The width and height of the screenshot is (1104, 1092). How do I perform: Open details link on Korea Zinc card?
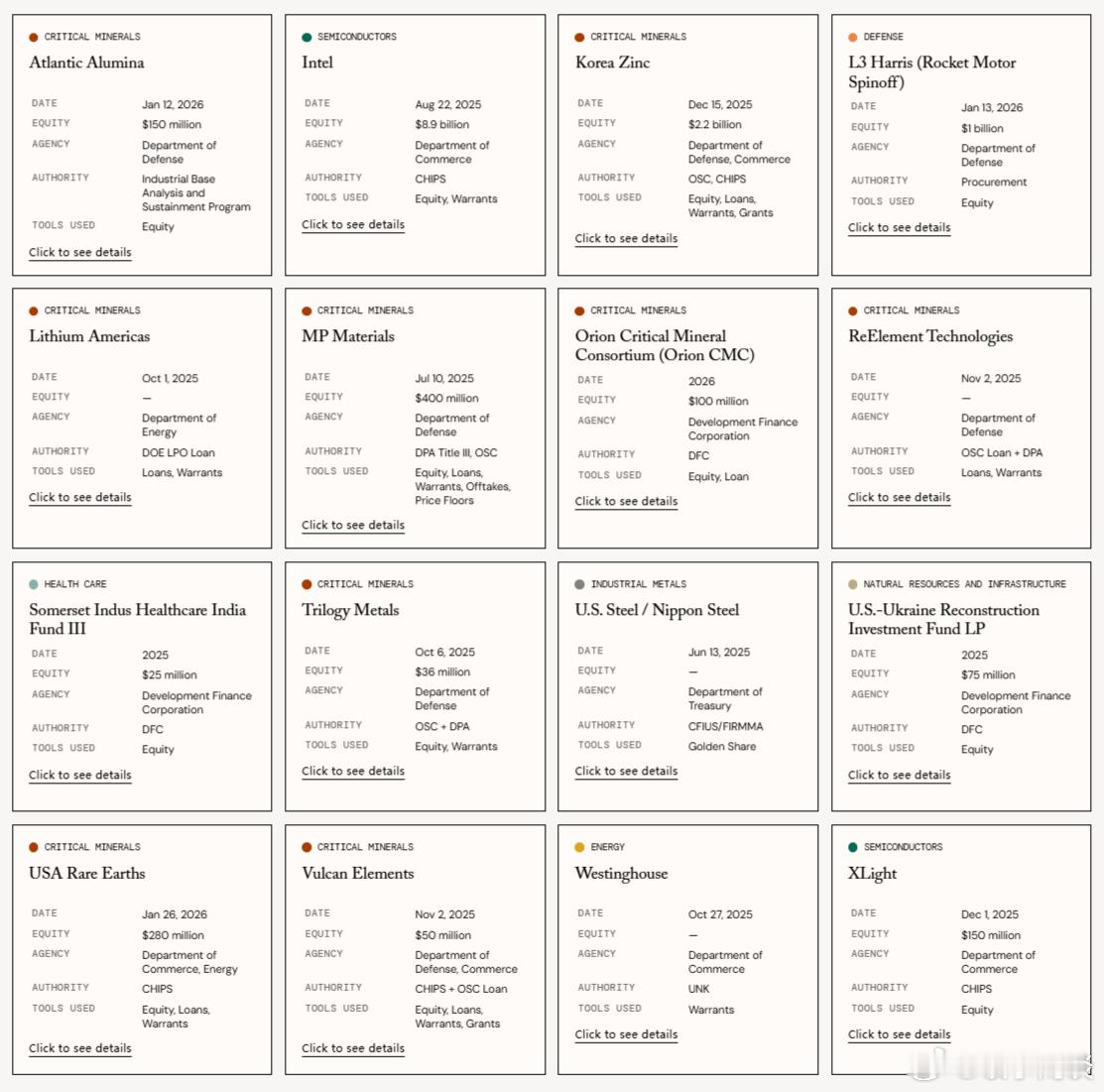pos(626,238)
